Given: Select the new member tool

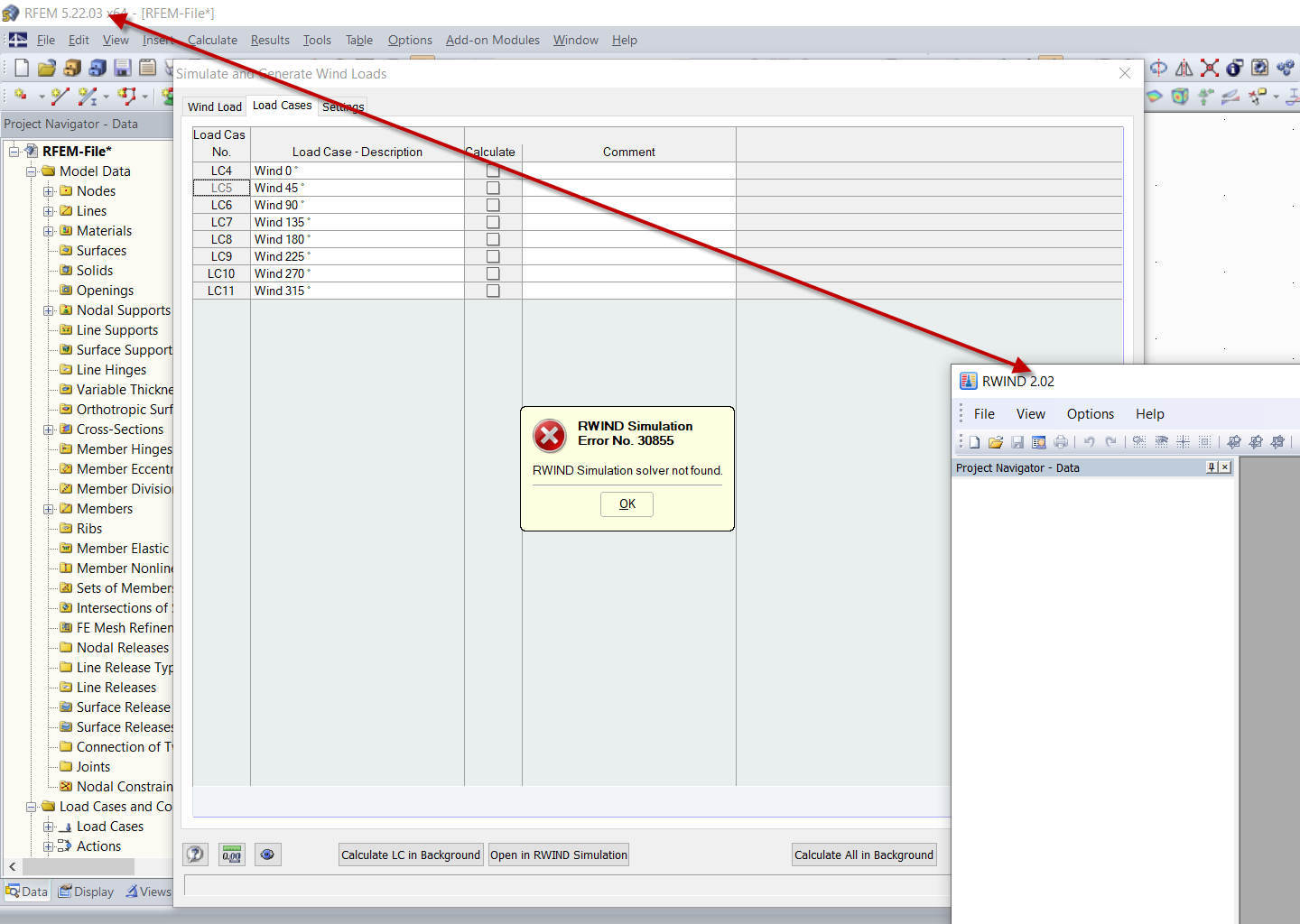Looking at the screenshot, I should [88, 96].
